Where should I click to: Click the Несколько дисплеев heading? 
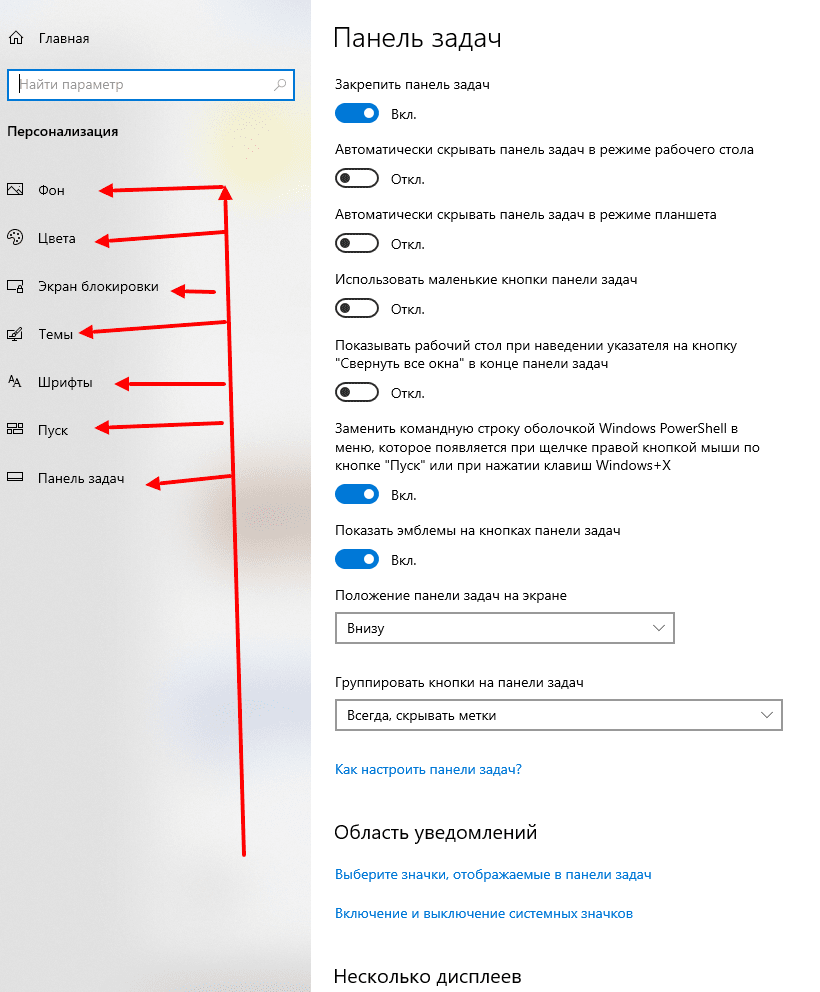coord(428,977)
